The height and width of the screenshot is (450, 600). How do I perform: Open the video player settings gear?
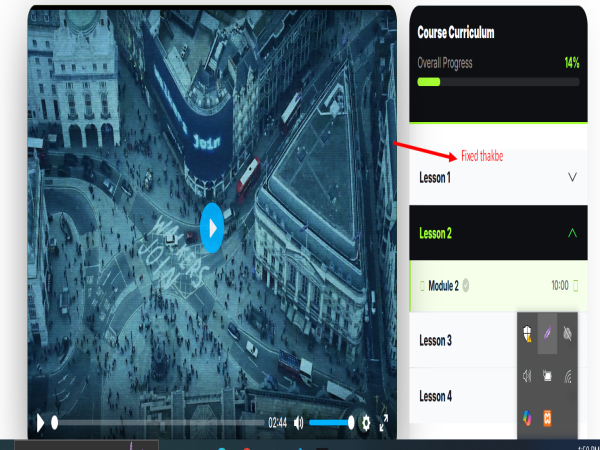pyautogui.click(x=366, y=423)
